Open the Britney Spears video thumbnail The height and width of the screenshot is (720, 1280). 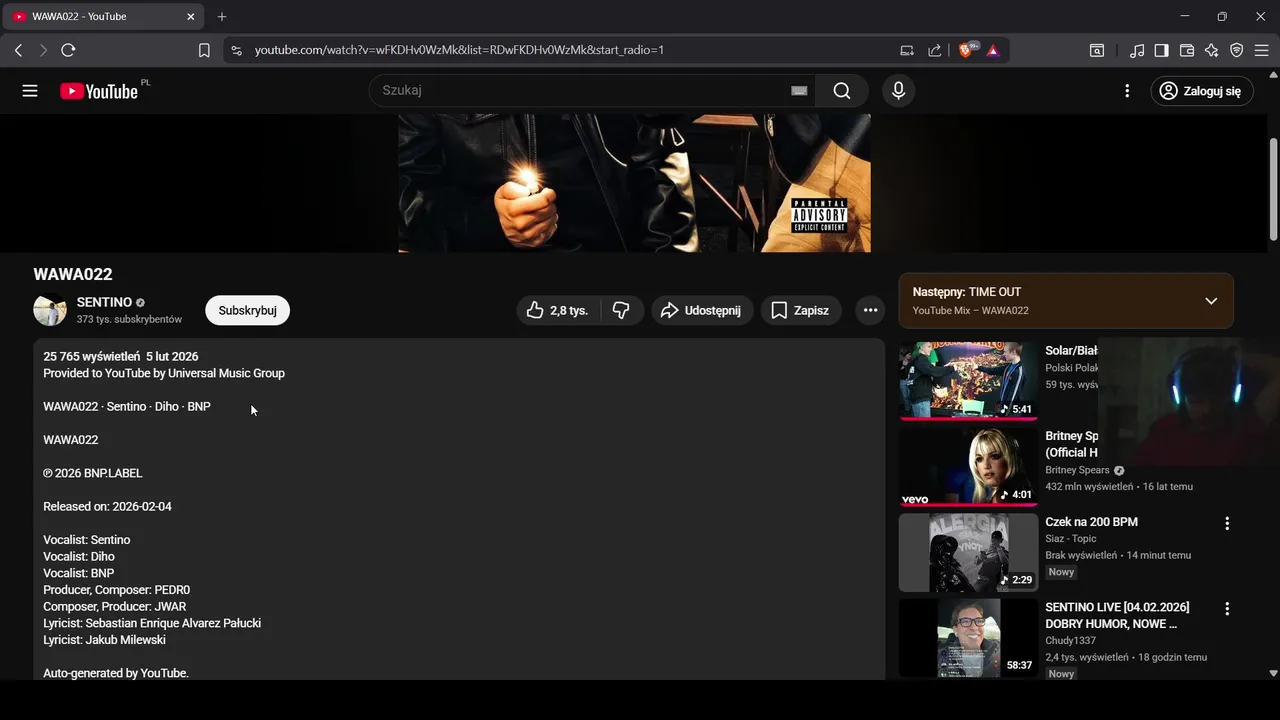click(x=968, y=467)
